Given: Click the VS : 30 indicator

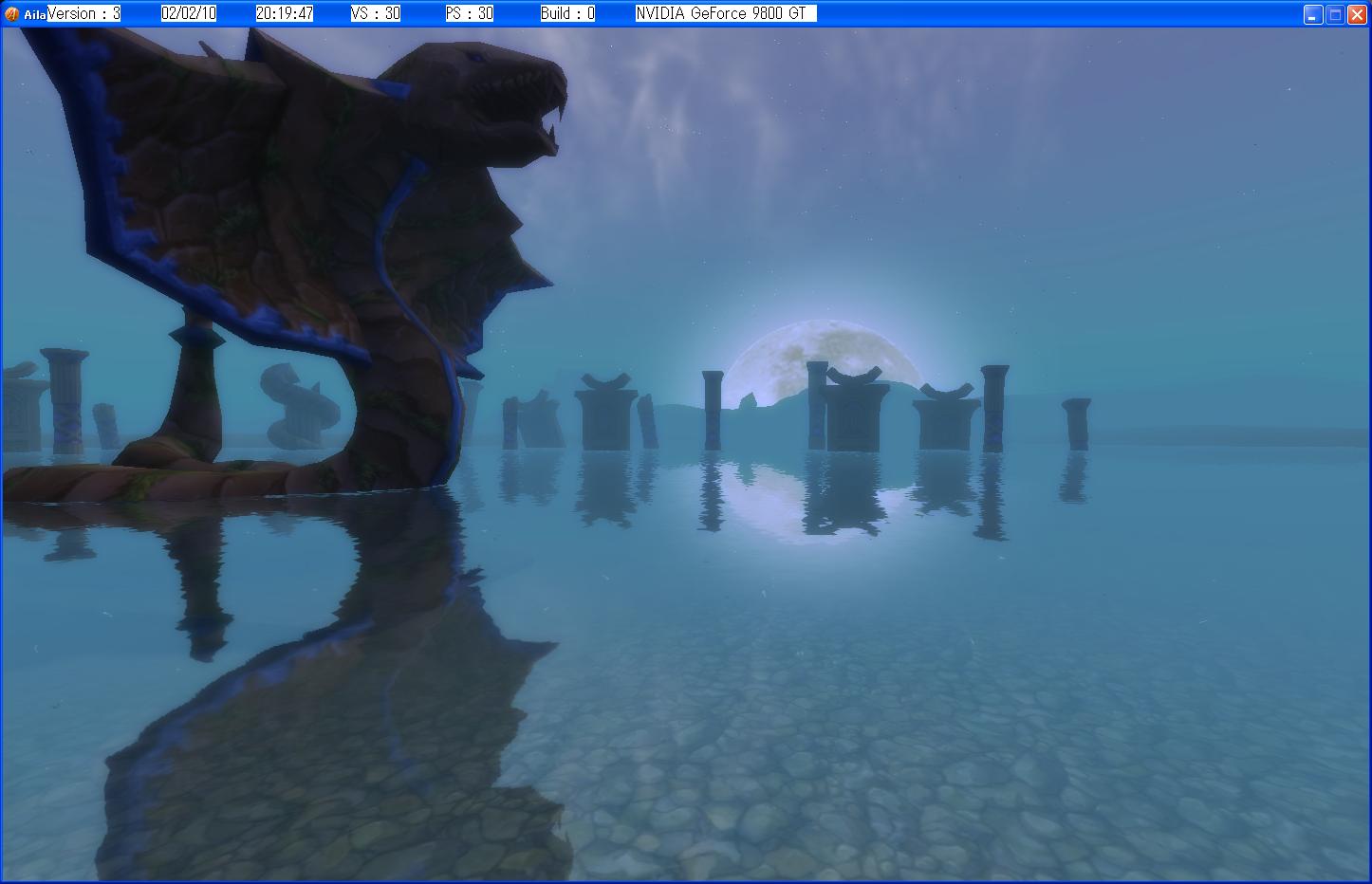Looking at the screenshot, I should [x=376, y=13].
